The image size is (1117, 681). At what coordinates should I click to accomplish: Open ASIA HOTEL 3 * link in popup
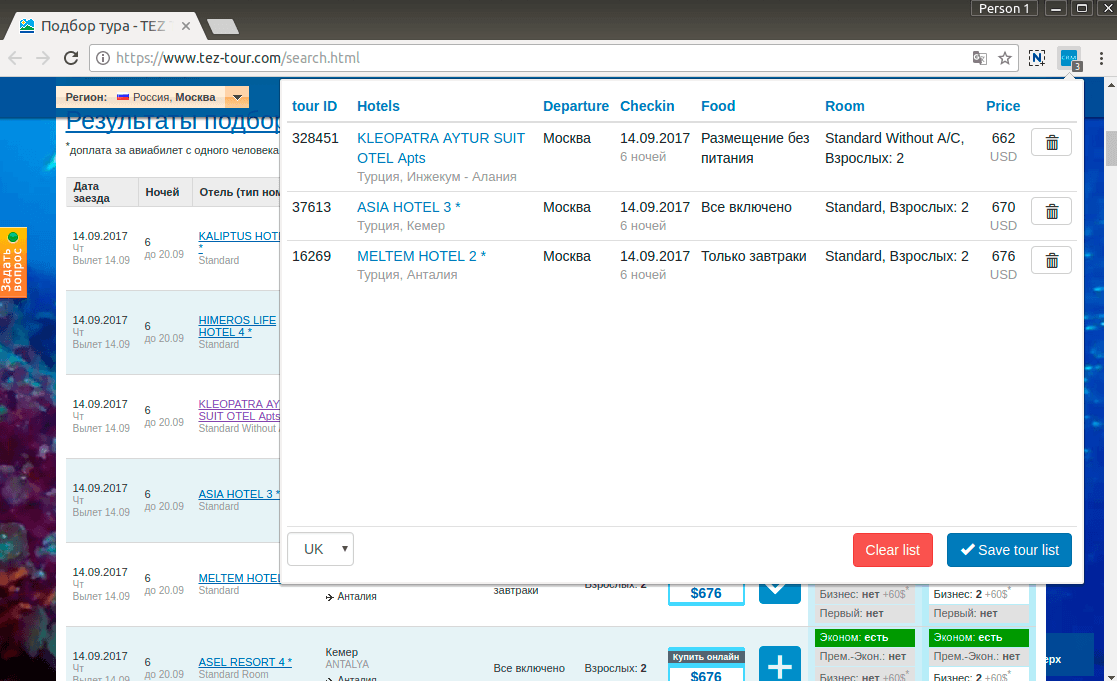point(409,207)
